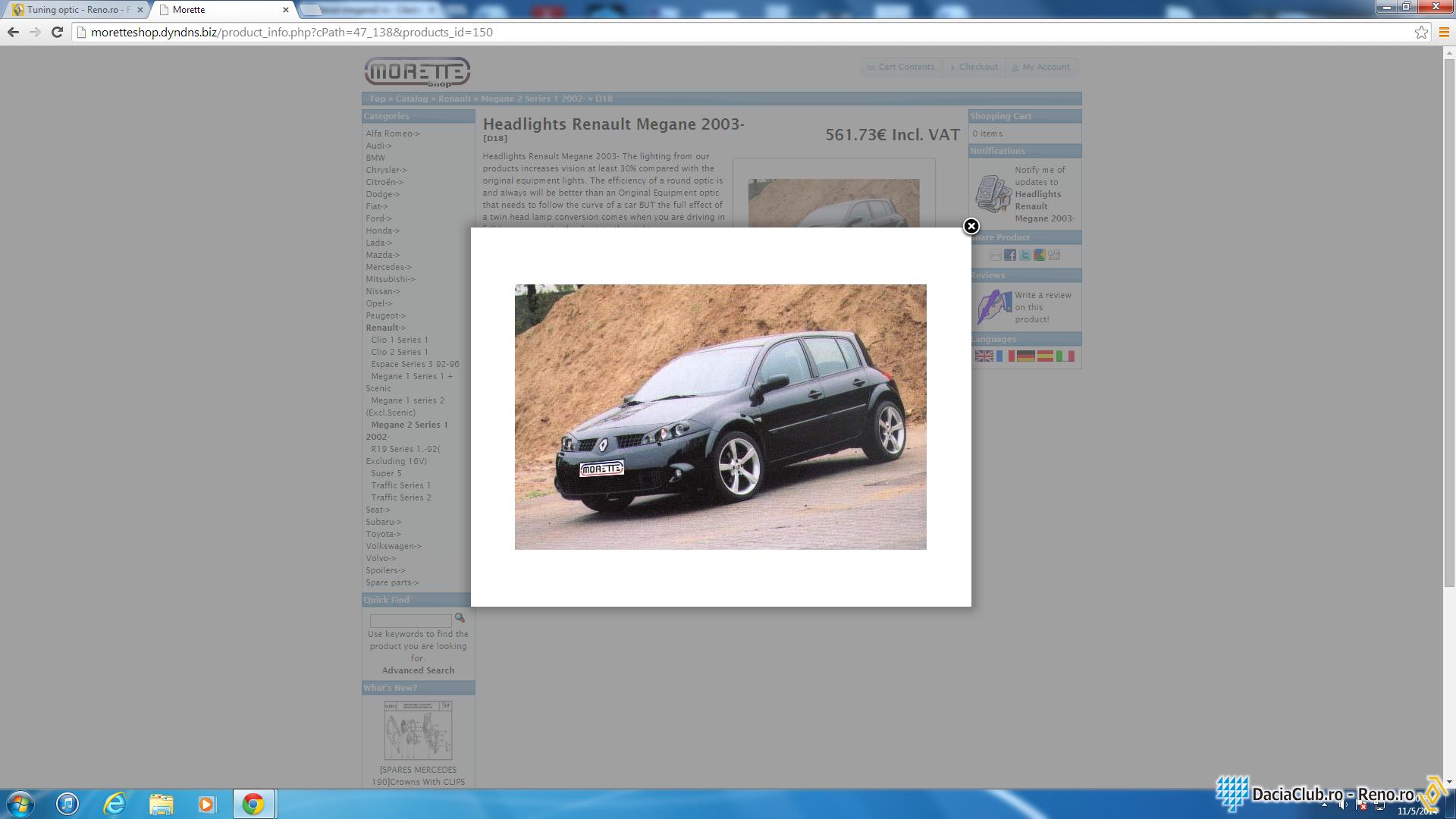Viewport: 1456px width, 819px height.
Task: Open the BMW category
Action: tap(375, 158)
